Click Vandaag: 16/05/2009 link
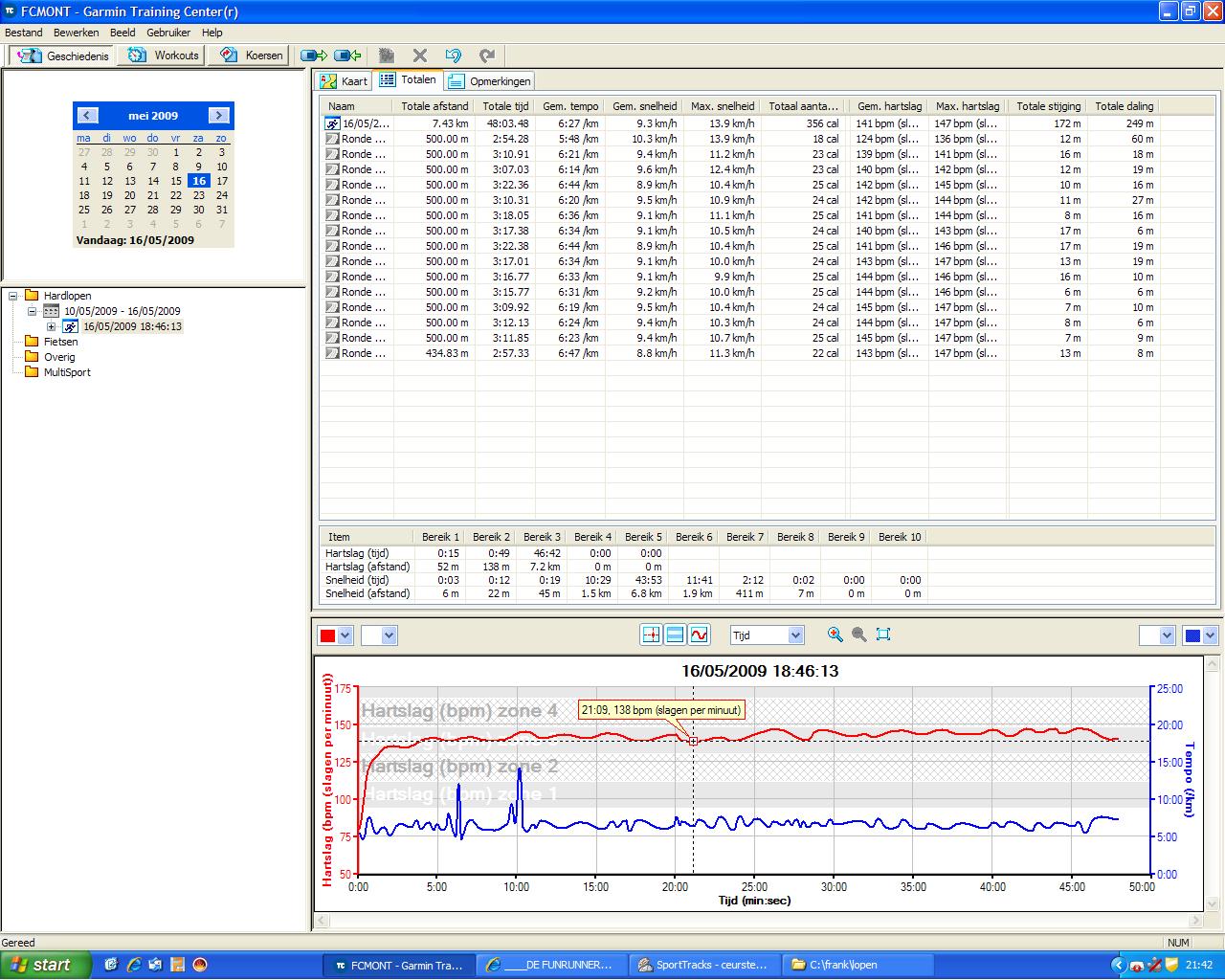This screenshot has width=1225, height=980. point(134,240)
